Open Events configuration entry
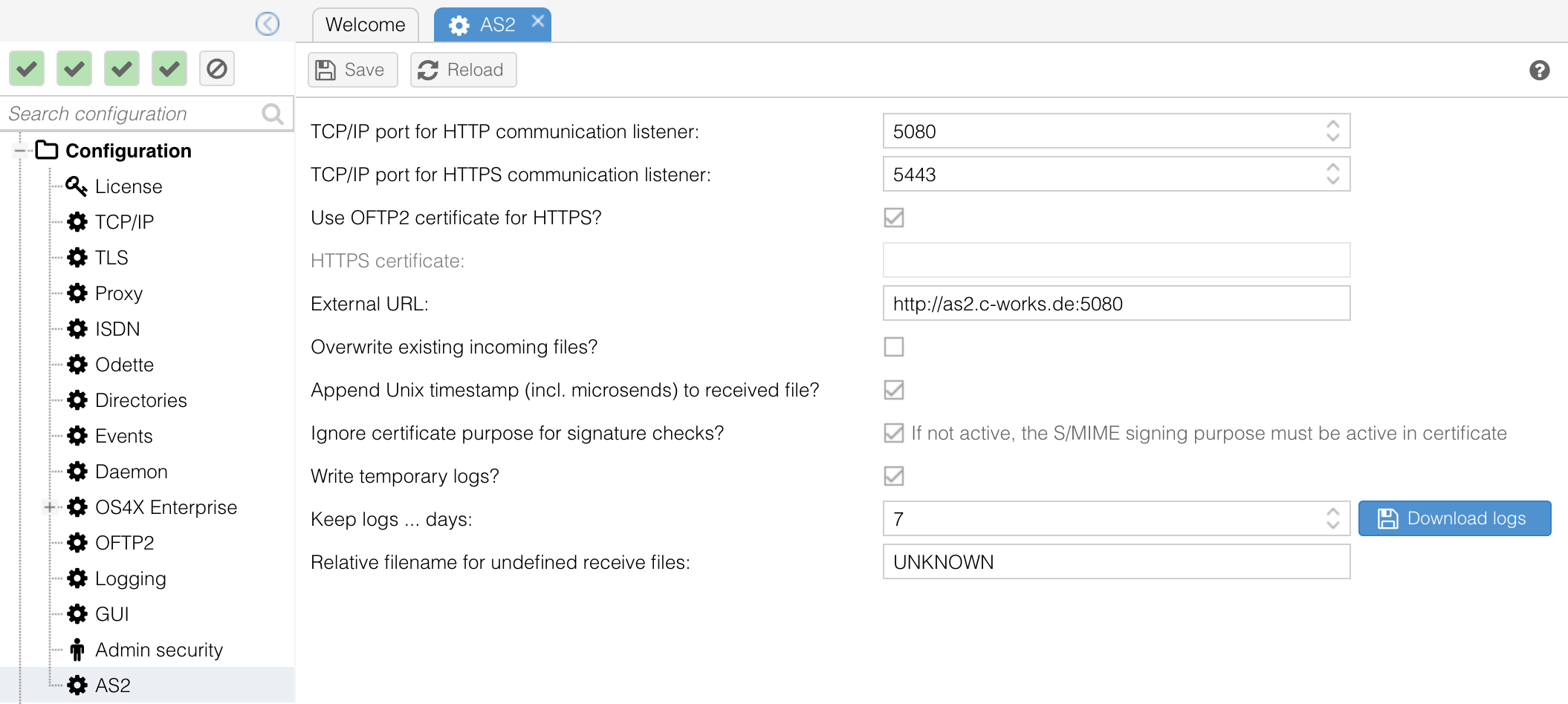 click(124, 436)
